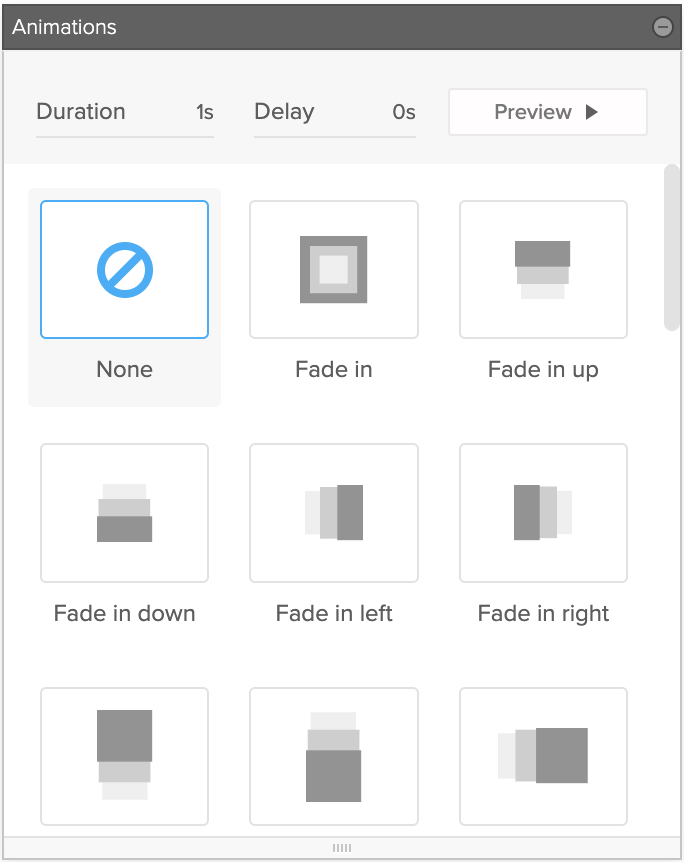This screenshot has height=862, width=684.
Task: Pick the bottom-row animation with dark square at bottom
Action: [x=333, y=755]
